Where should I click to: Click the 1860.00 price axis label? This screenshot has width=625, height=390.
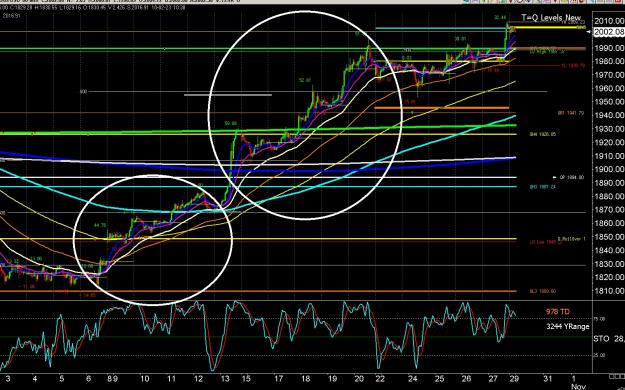pyautogui.click(x=609, y=224)
